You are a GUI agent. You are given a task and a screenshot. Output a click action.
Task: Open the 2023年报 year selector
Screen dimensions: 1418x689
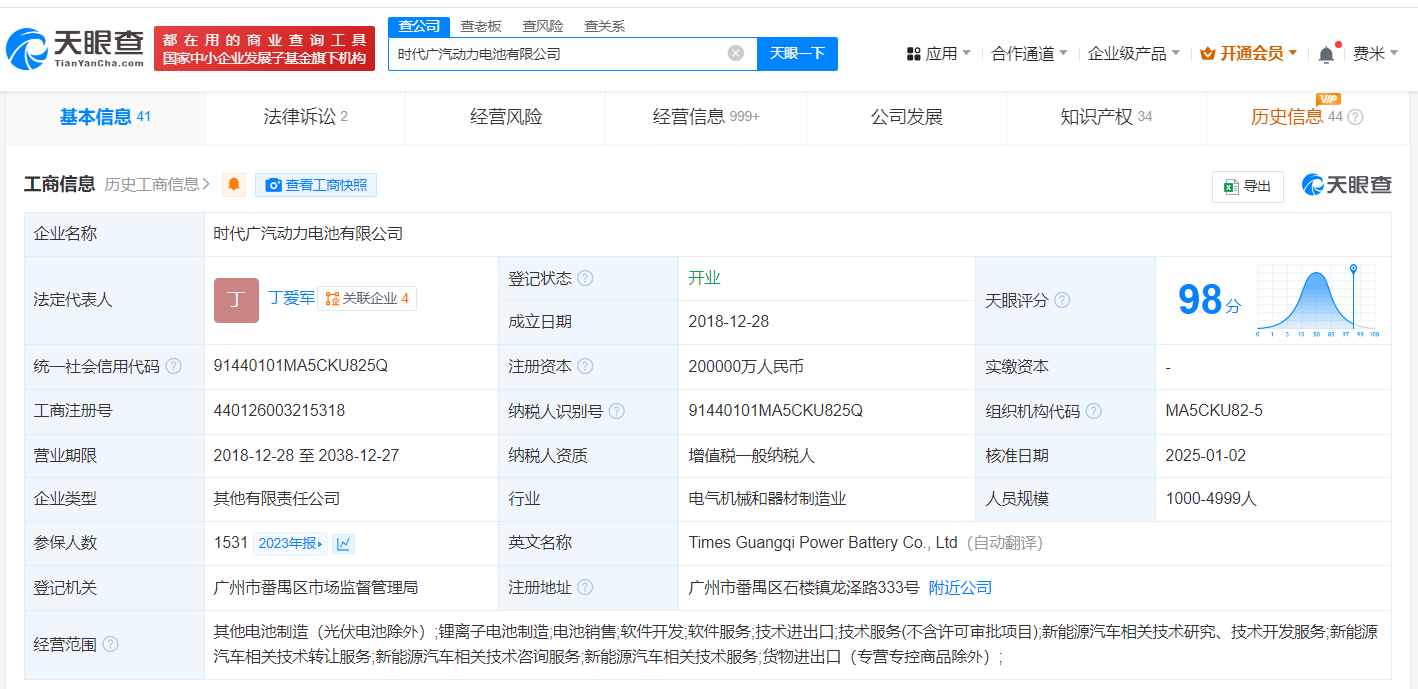(291, 543)
